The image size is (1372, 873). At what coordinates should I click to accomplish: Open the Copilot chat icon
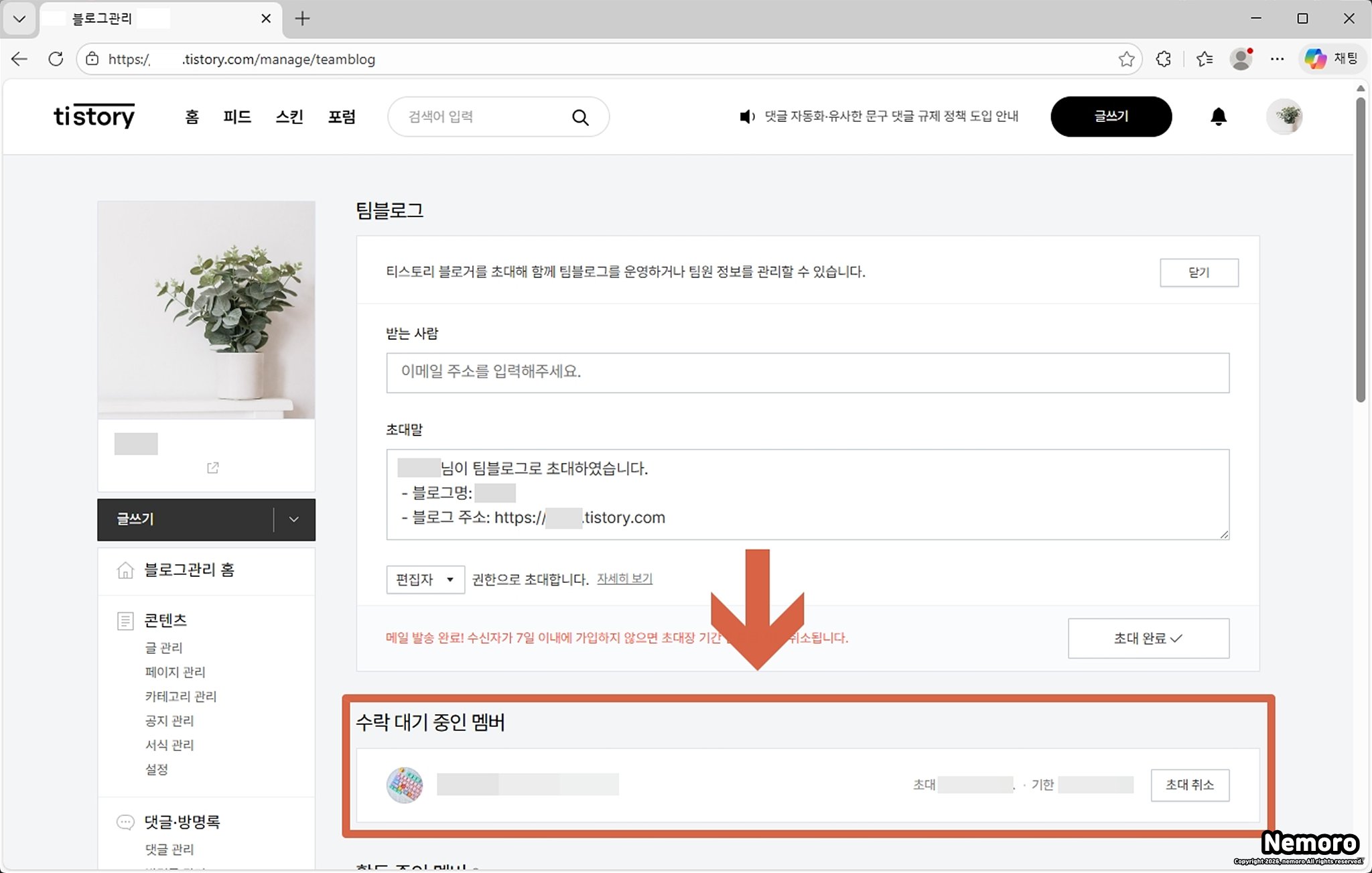click(1315, 59)
